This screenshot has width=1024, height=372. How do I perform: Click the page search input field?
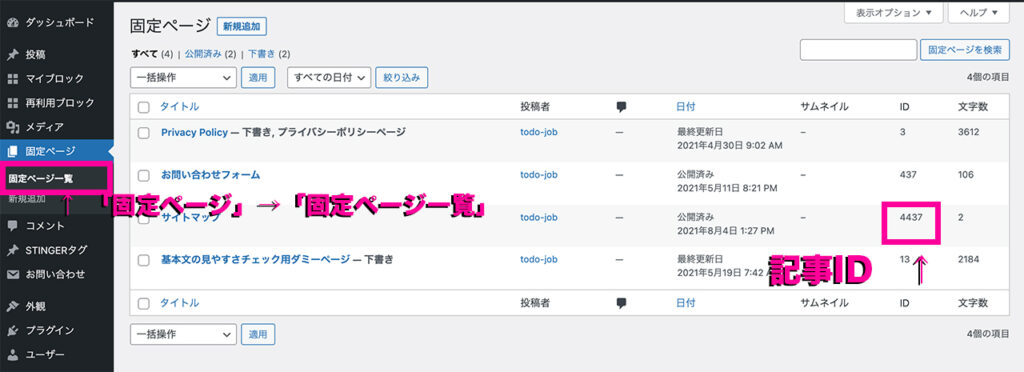point(858,50)
